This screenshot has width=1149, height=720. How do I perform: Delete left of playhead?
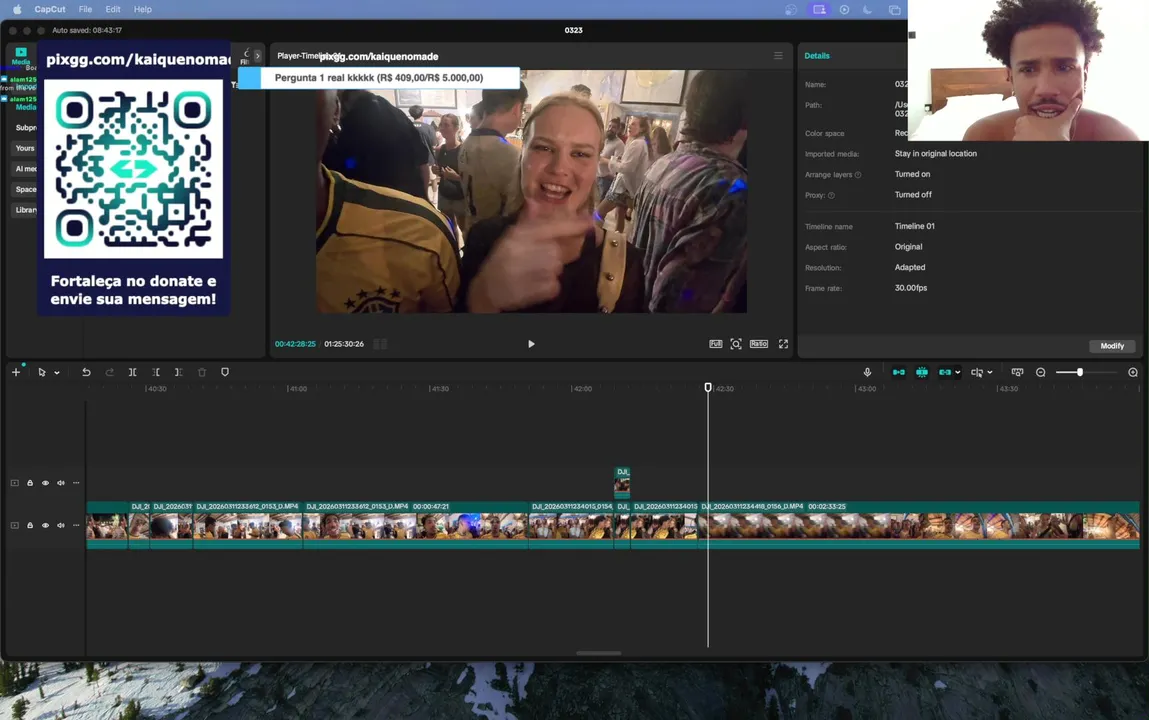pos(156,372)
